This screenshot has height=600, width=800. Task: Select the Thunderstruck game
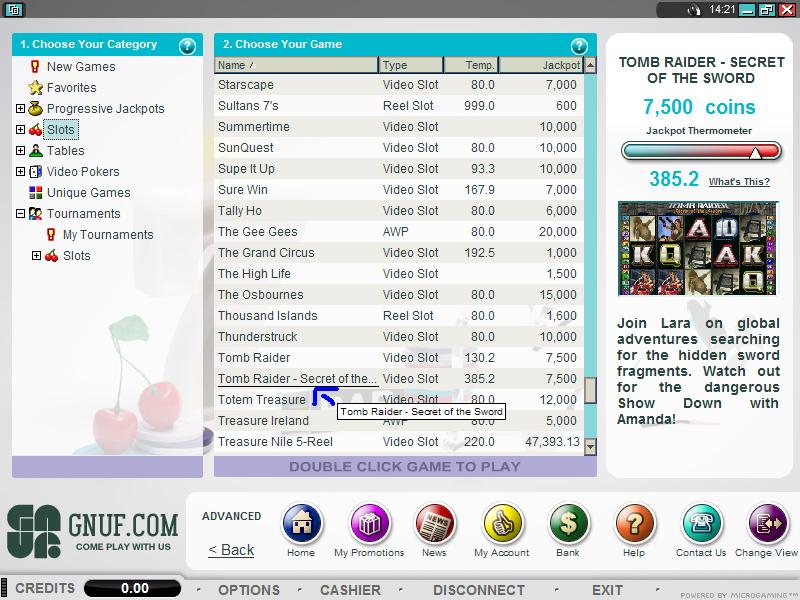[x=399, y=337]
